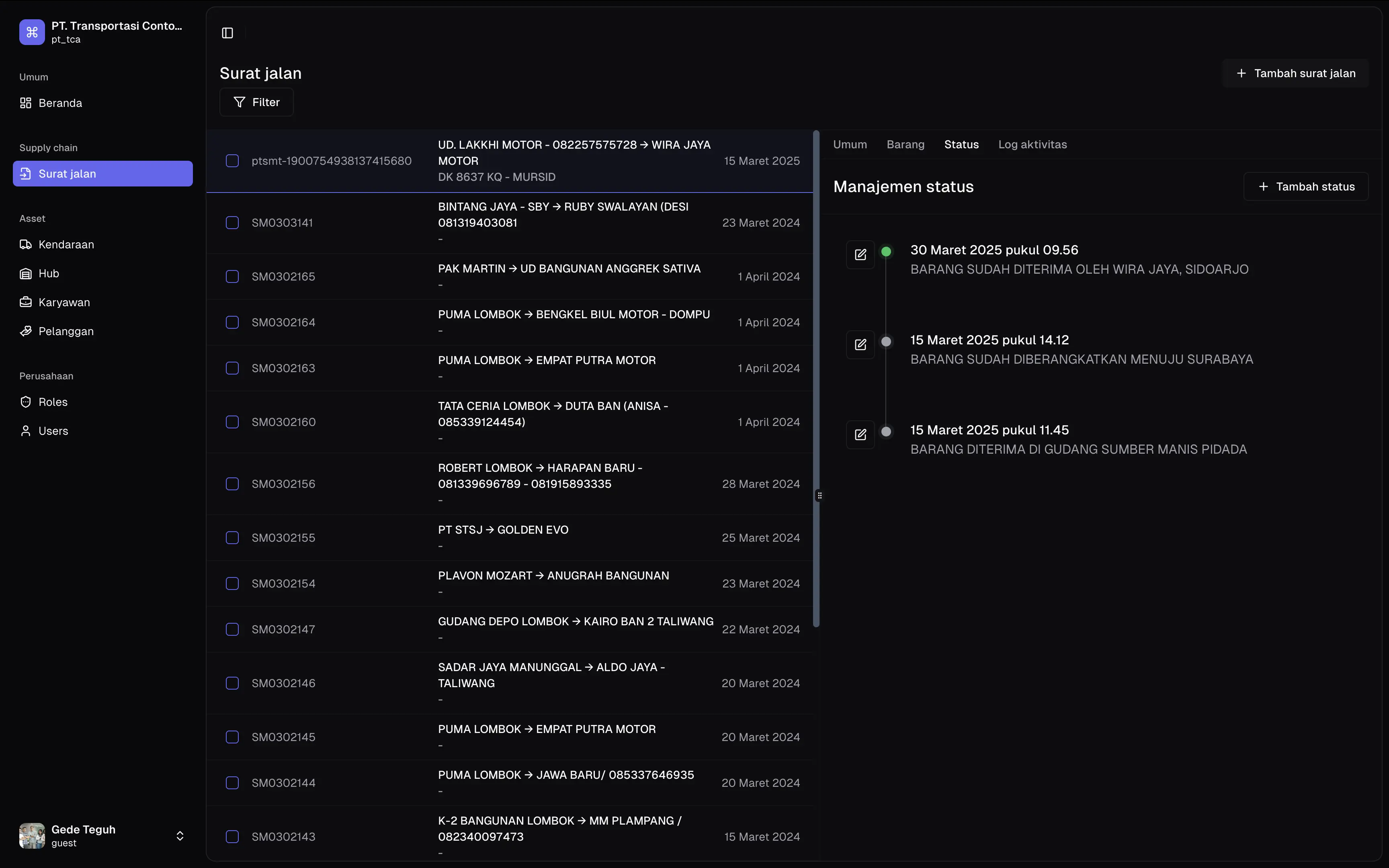Tick the SM0302155 row checkbox
Viewport: 1389px width, 868px height.
232,538
